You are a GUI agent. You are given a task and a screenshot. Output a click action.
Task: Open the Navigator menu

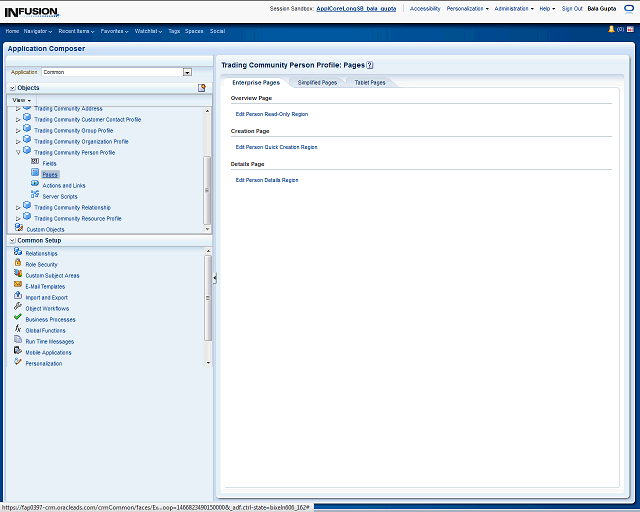[x=38, y=31]
